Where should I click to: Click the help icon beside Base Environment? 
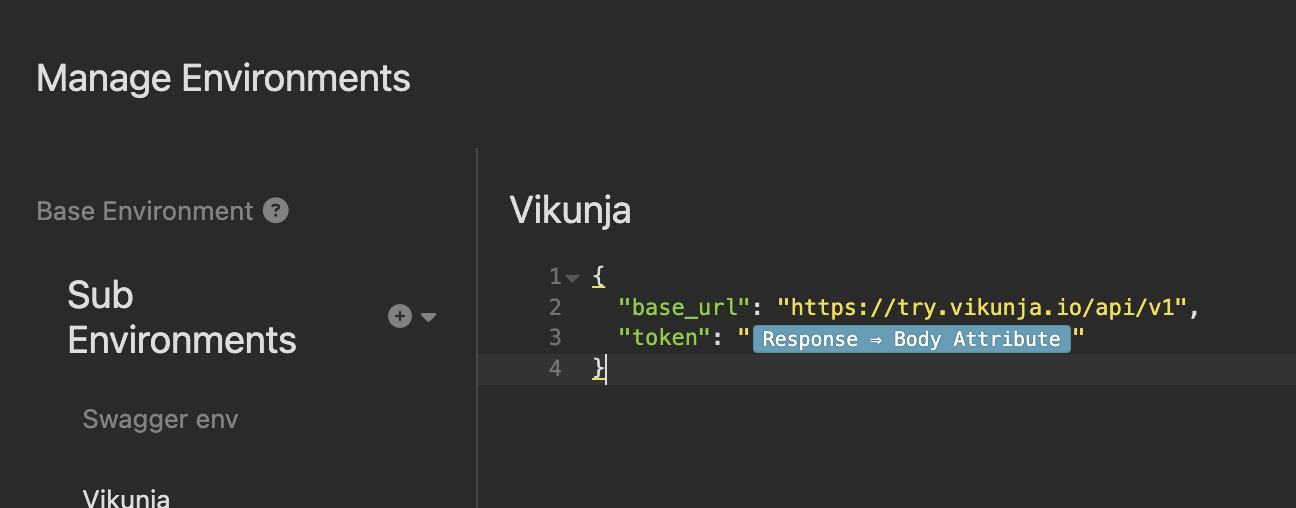(x=276, y=211)
